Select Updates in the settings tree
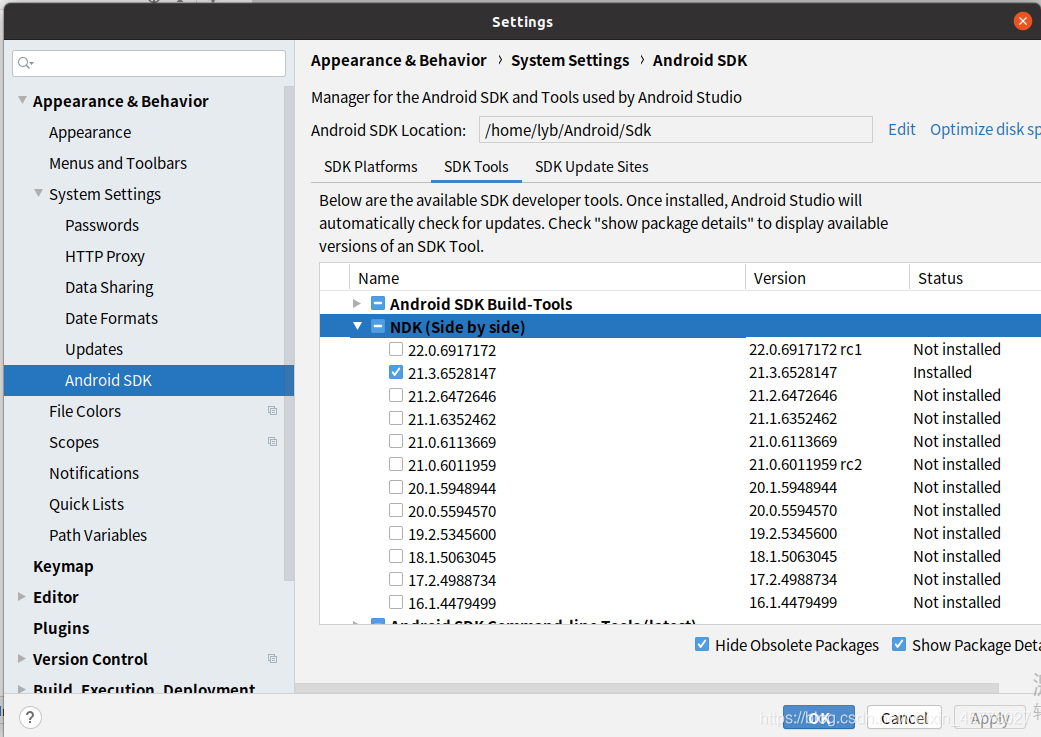The image size is (1041, 737). 94,349
